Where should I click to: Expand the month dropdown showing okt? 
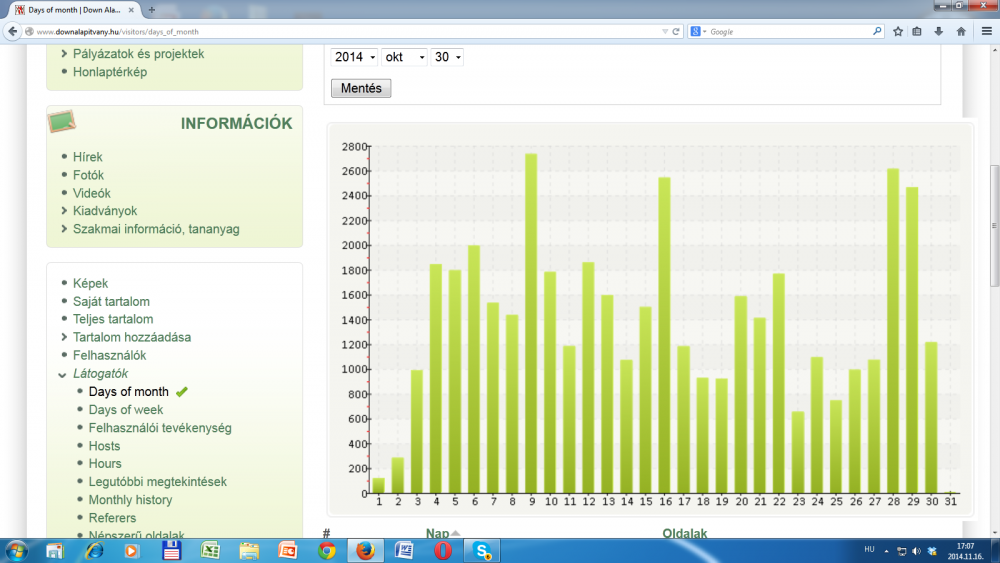[404, 57]
